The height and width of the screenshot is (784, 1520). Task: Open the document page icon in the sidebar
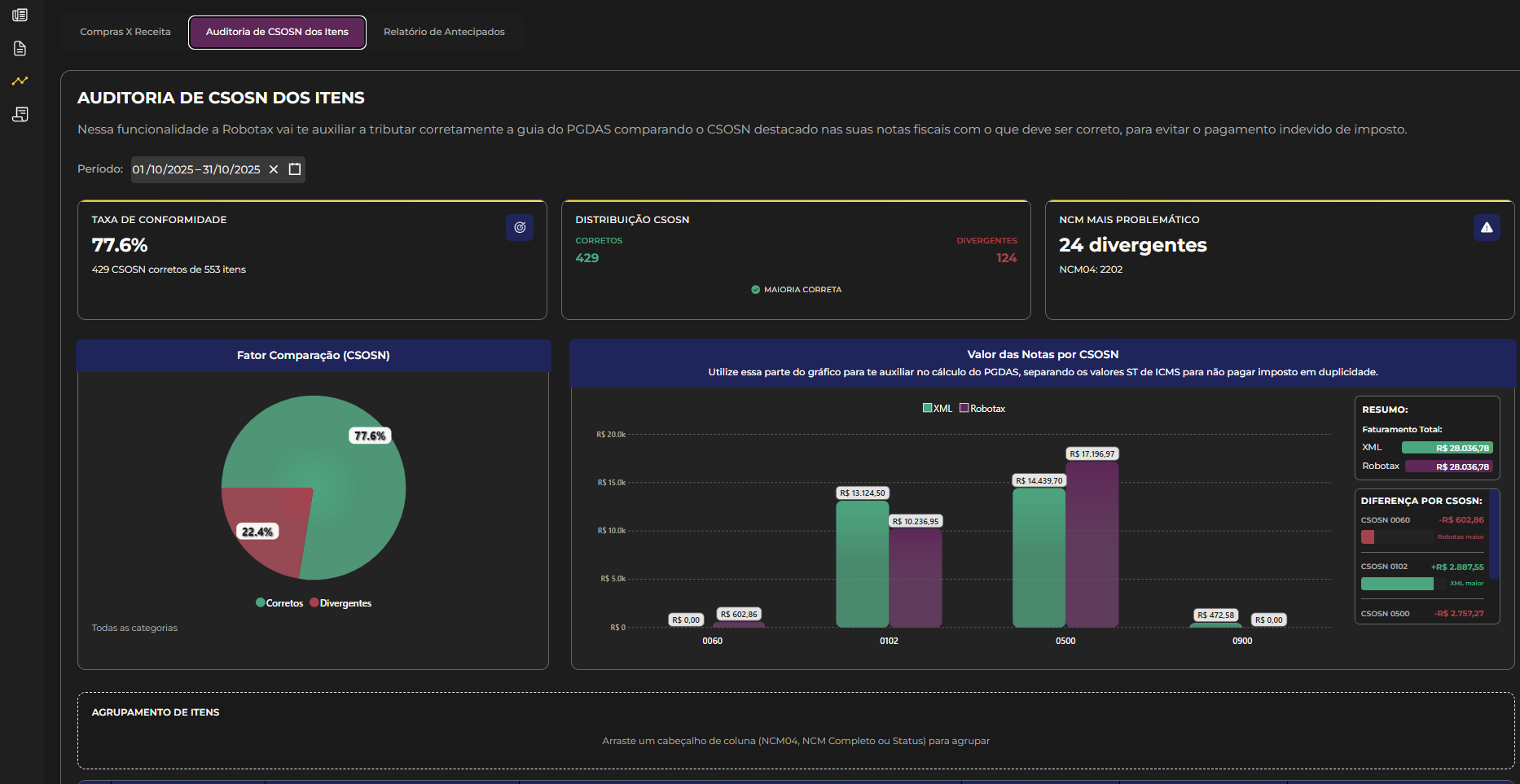[x=20, y=49]
